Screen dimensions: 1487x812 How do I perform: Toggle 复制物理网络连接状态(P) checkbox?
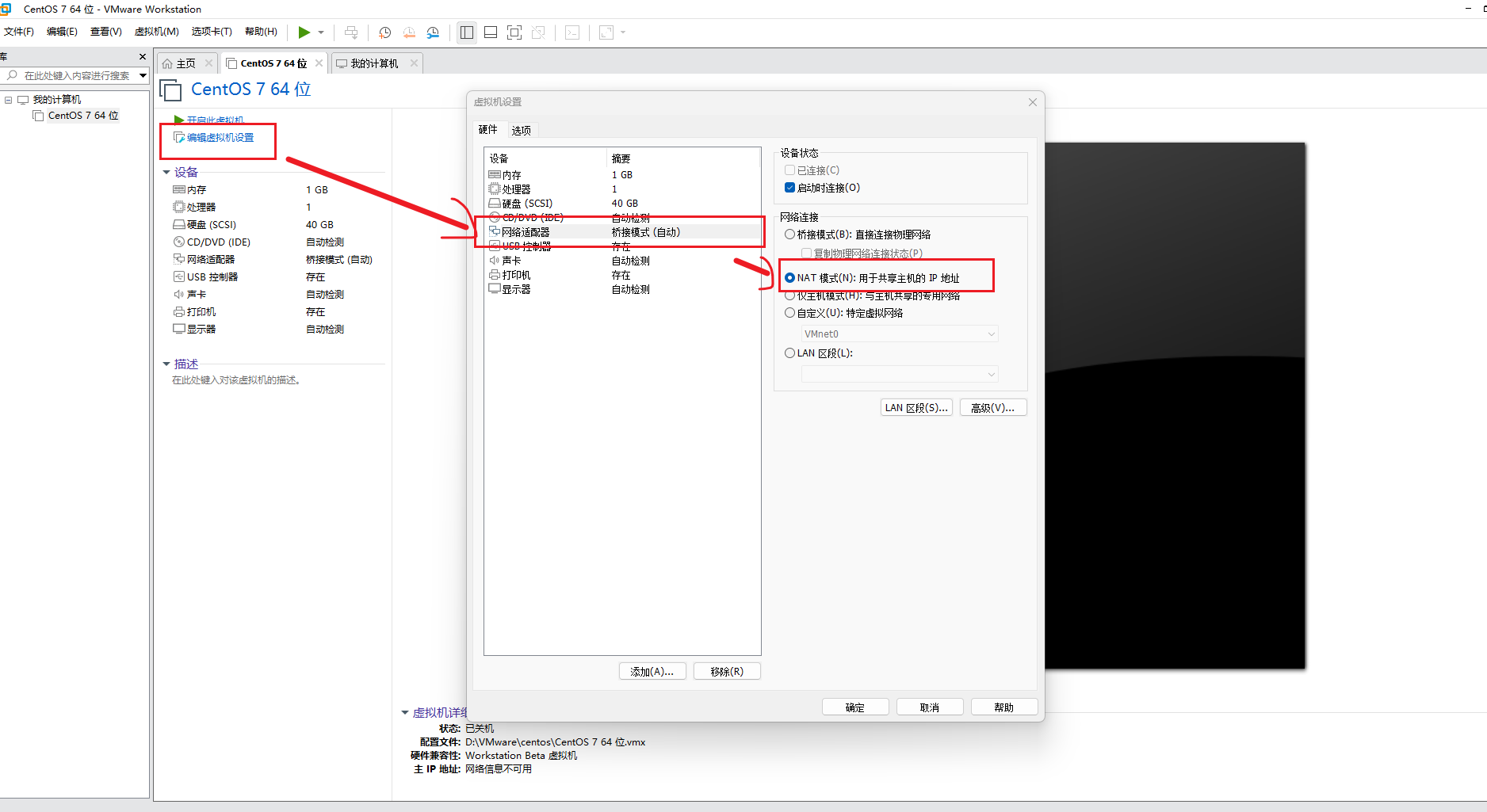pos(807,254)
